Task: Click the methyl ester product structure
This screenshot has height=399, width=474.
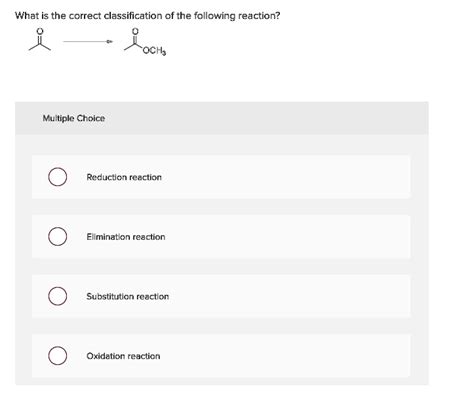Action: (x=145, y=41)
